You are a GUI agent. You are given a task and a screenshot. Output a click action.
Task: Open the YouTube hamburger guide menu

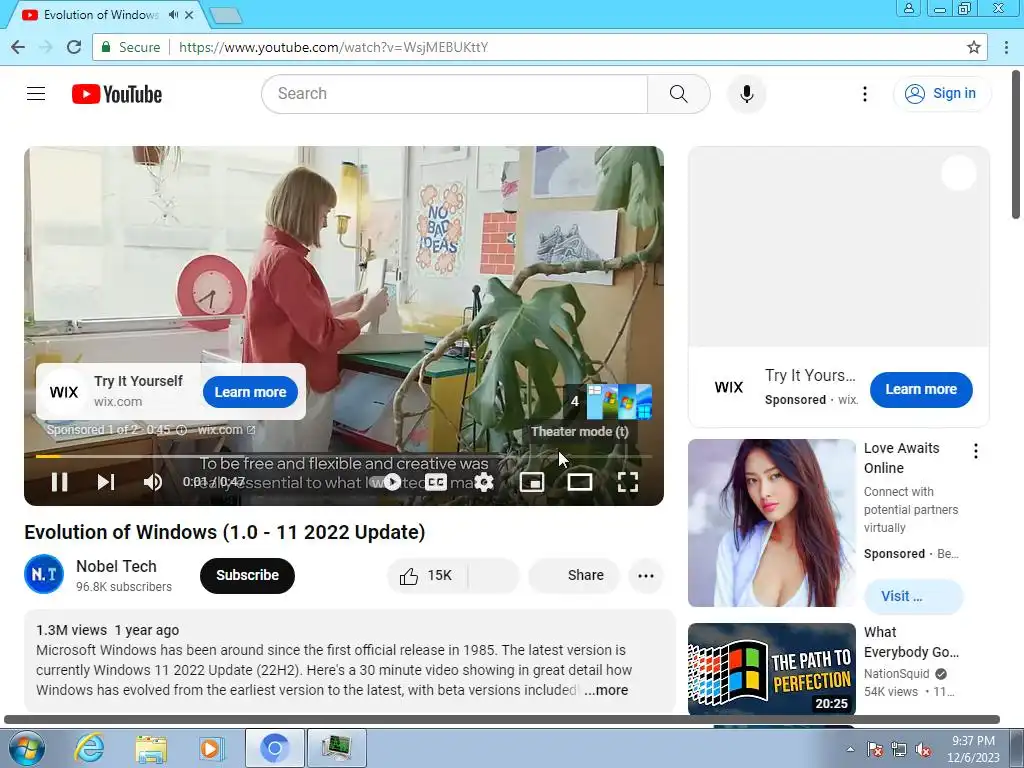(36, 94)
